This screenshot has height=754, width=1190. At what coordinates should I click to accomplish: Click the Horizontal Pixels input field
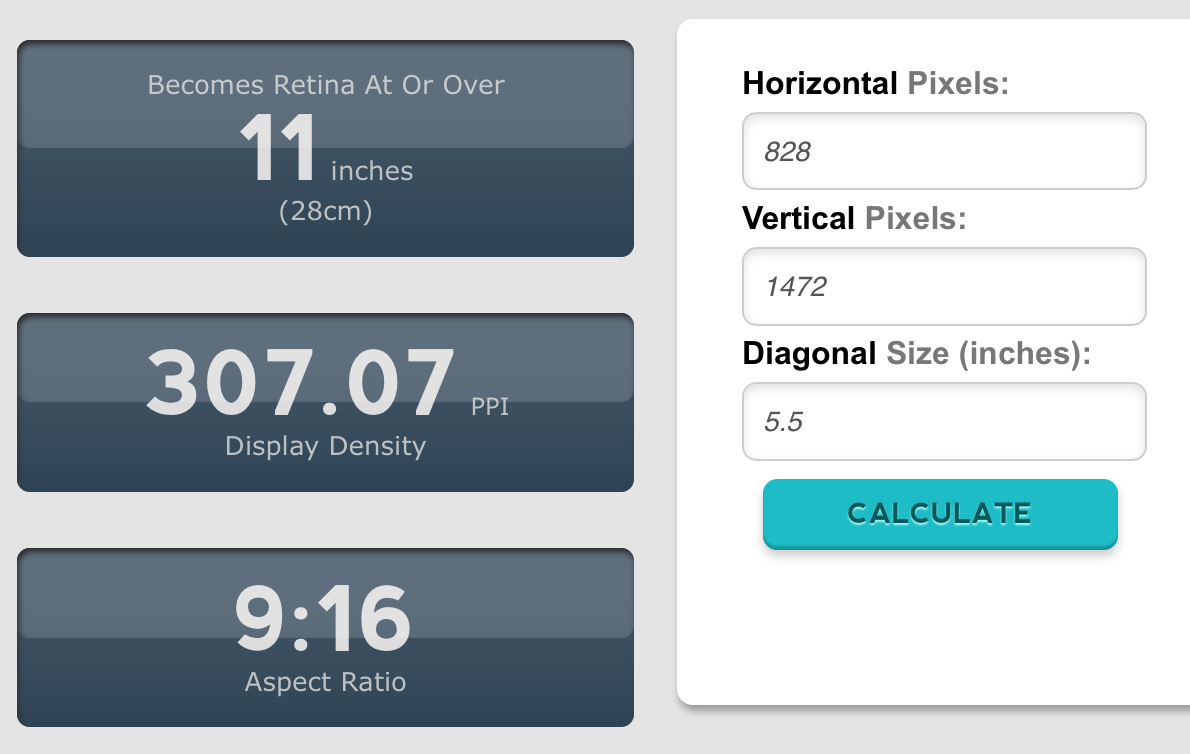pos(943,151)
